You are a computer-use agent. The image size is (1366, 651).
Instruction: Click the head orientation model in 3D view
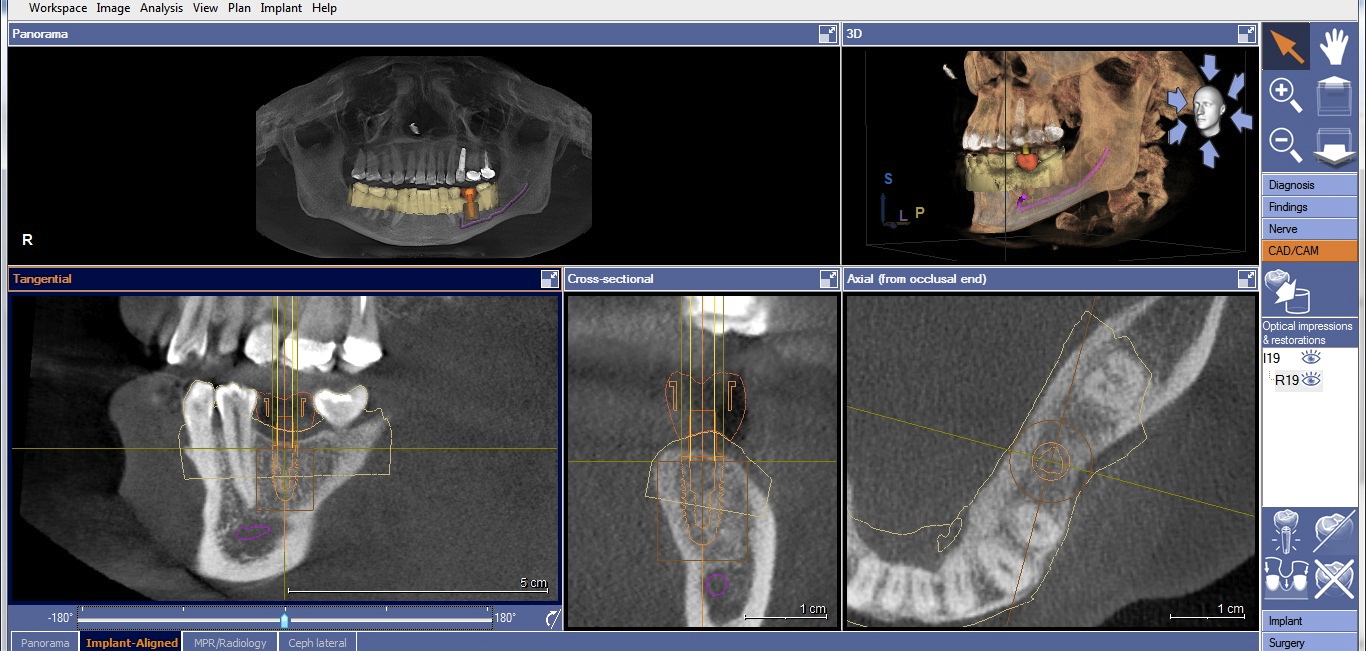1209,110
